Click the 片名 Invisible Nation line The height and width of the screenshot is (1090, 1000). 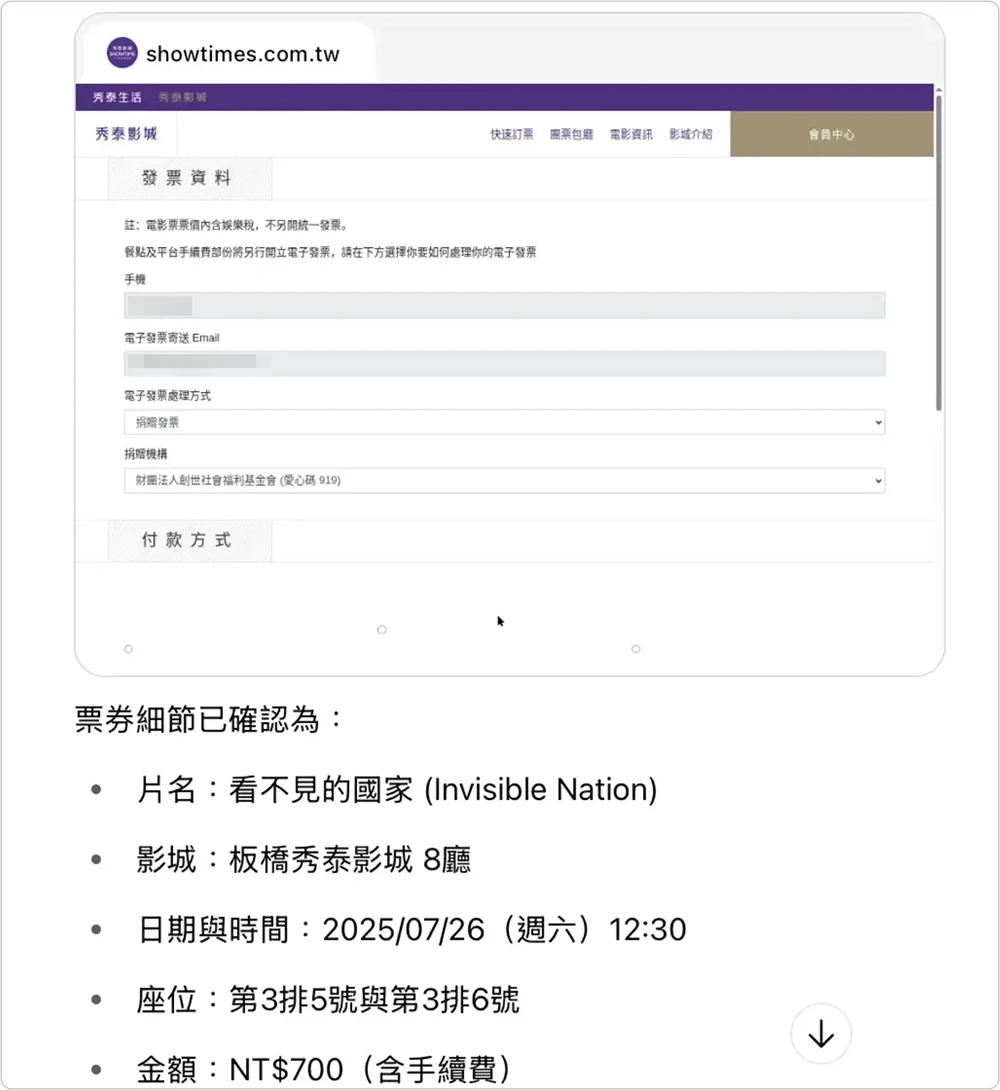click(397, 790)
